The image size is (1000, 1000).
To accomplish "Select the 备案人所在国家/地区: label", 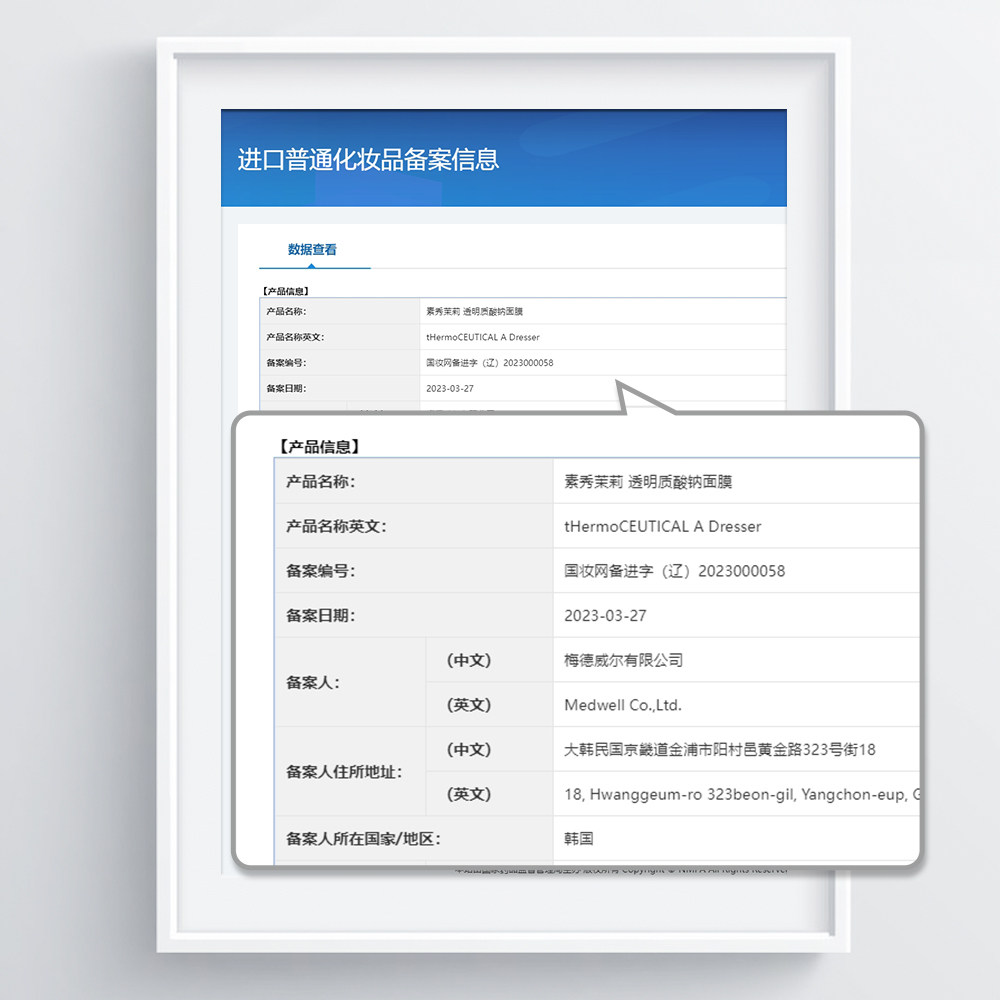I will click(x=364, y=839).
